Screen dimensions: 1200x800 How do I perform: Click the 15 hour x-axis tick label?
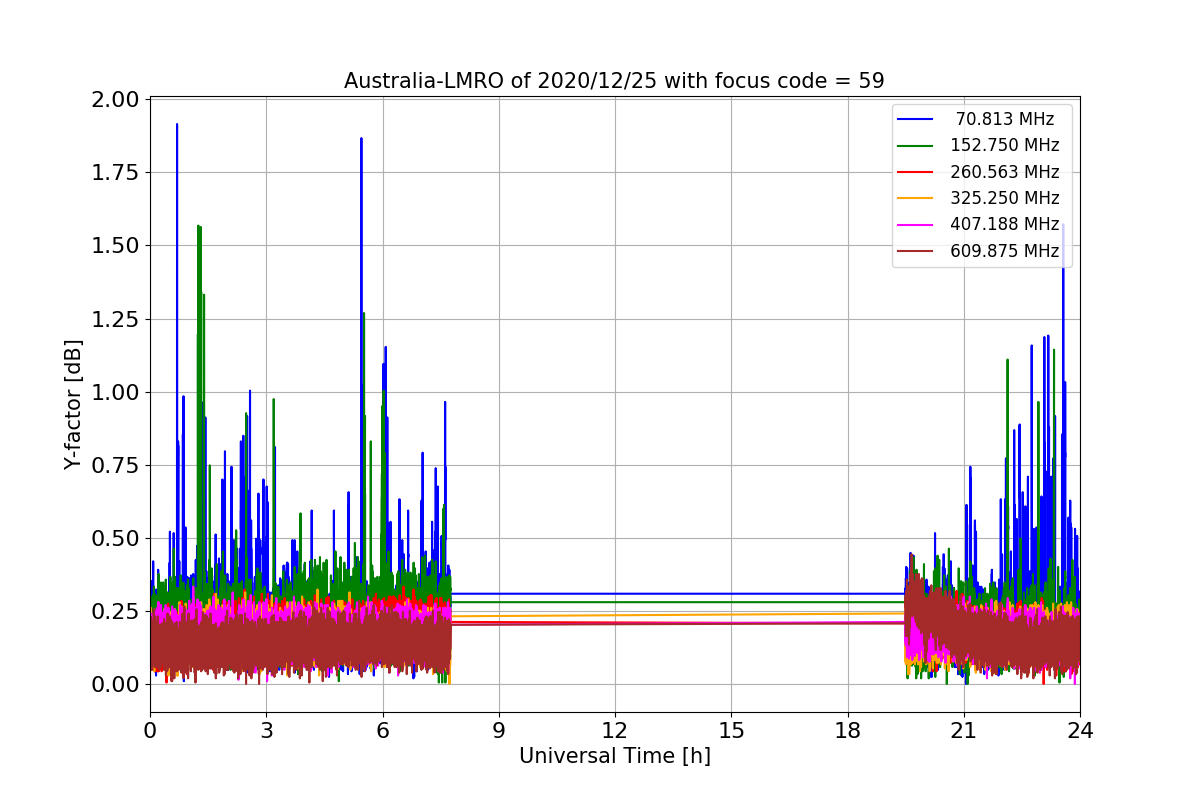pos(731,730)
